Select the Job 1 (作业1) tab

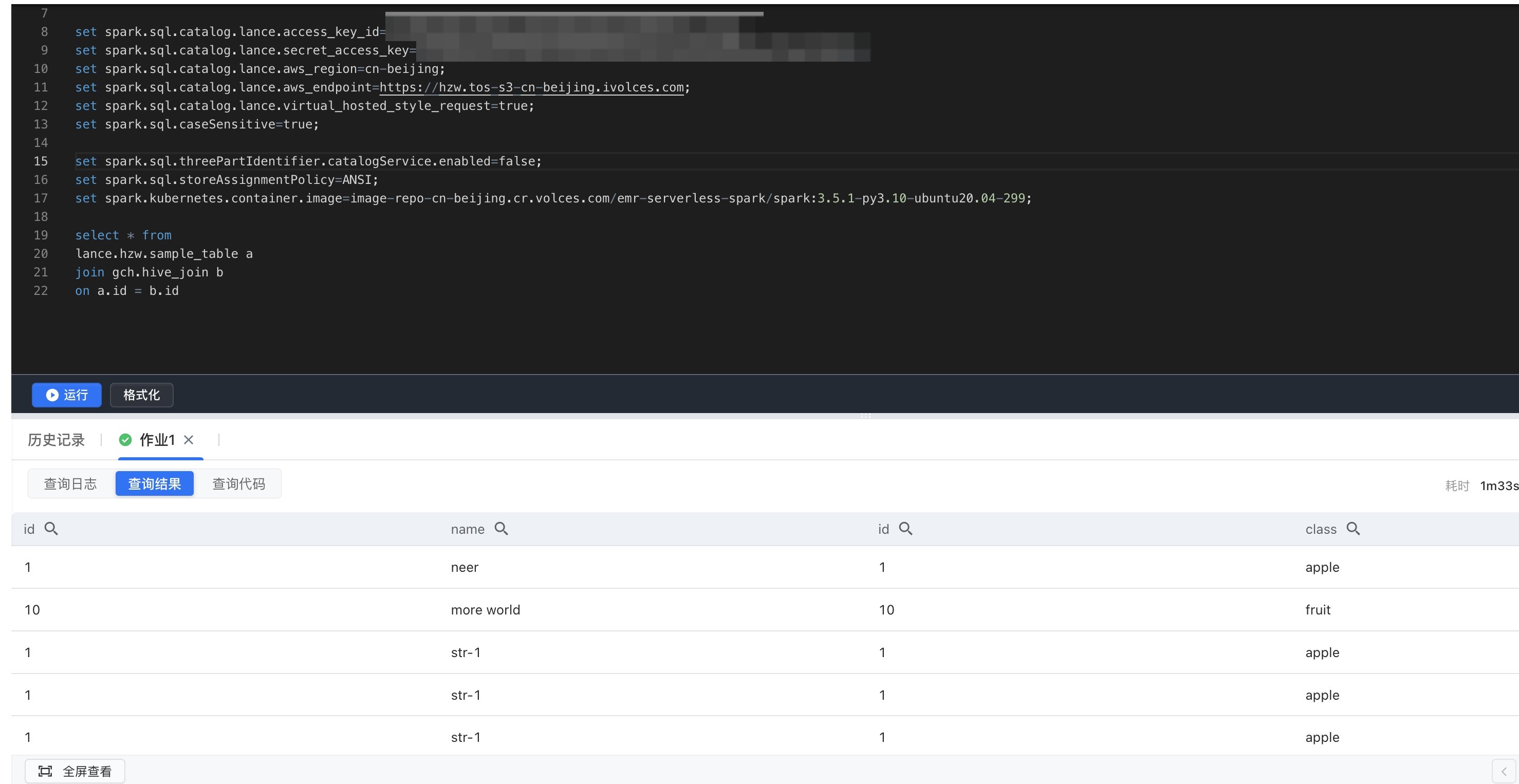click(x=157, y=440)
